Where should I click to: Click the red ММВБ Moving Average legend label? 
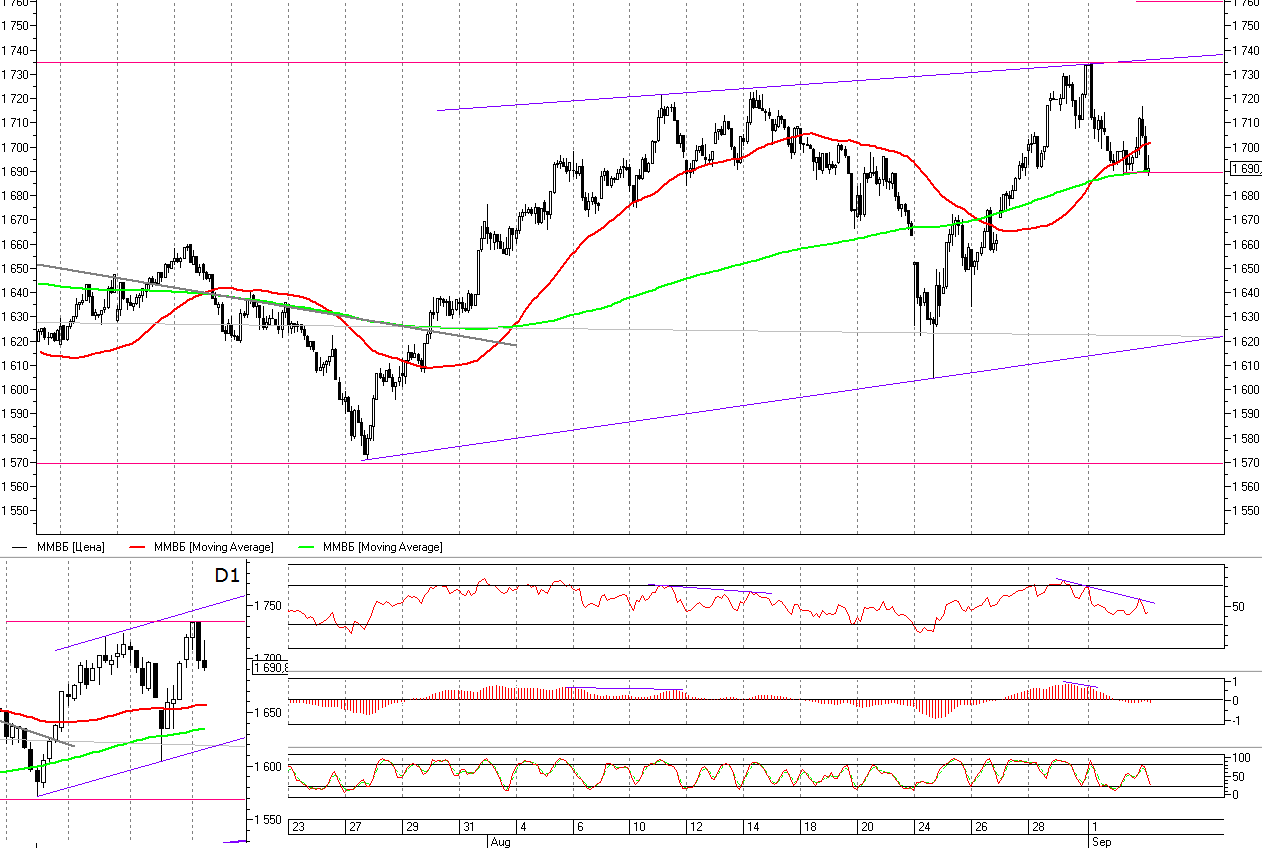(x=213, y=547)
